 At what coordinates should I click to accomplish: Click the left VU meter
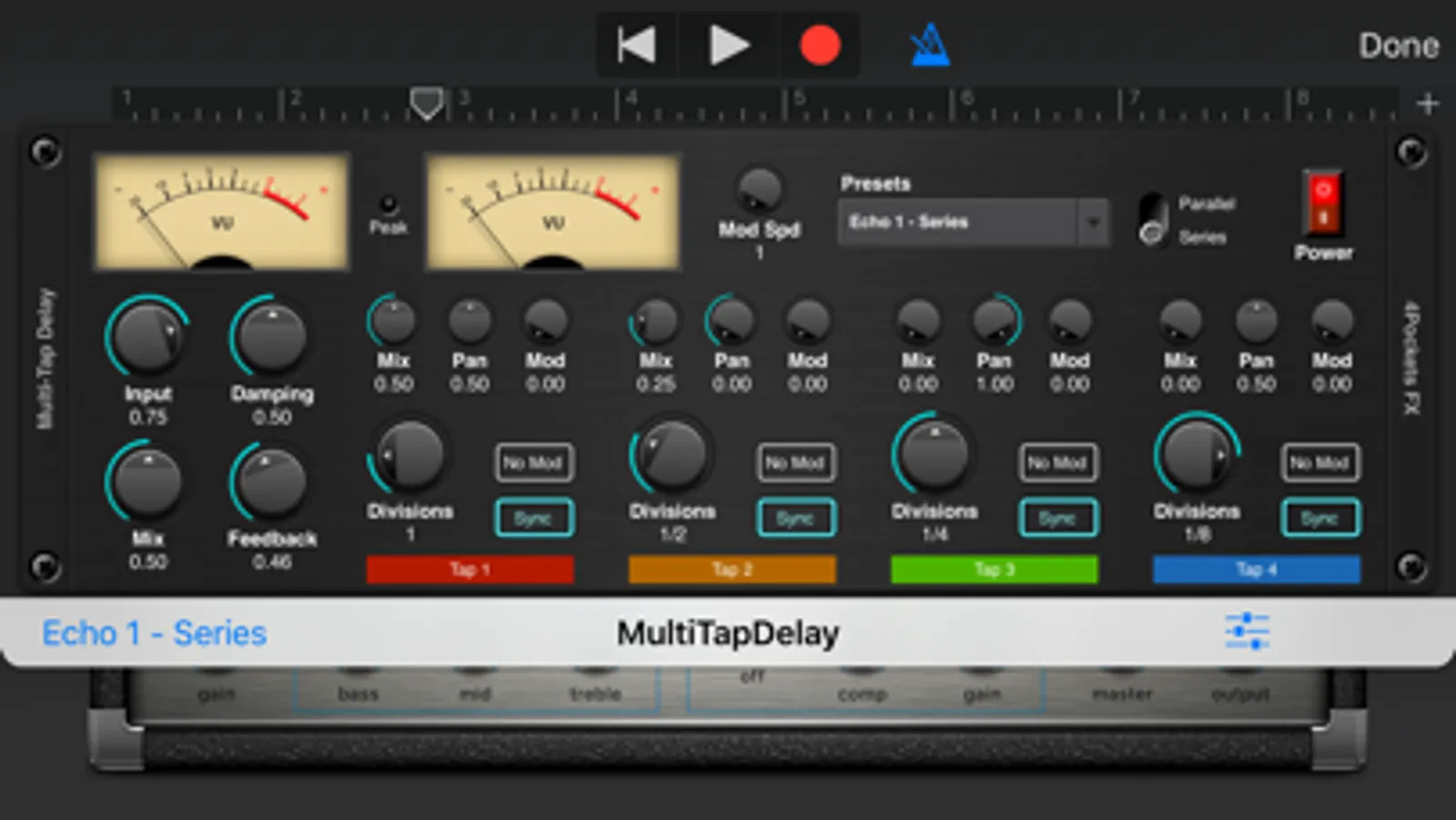click(221, 211)
